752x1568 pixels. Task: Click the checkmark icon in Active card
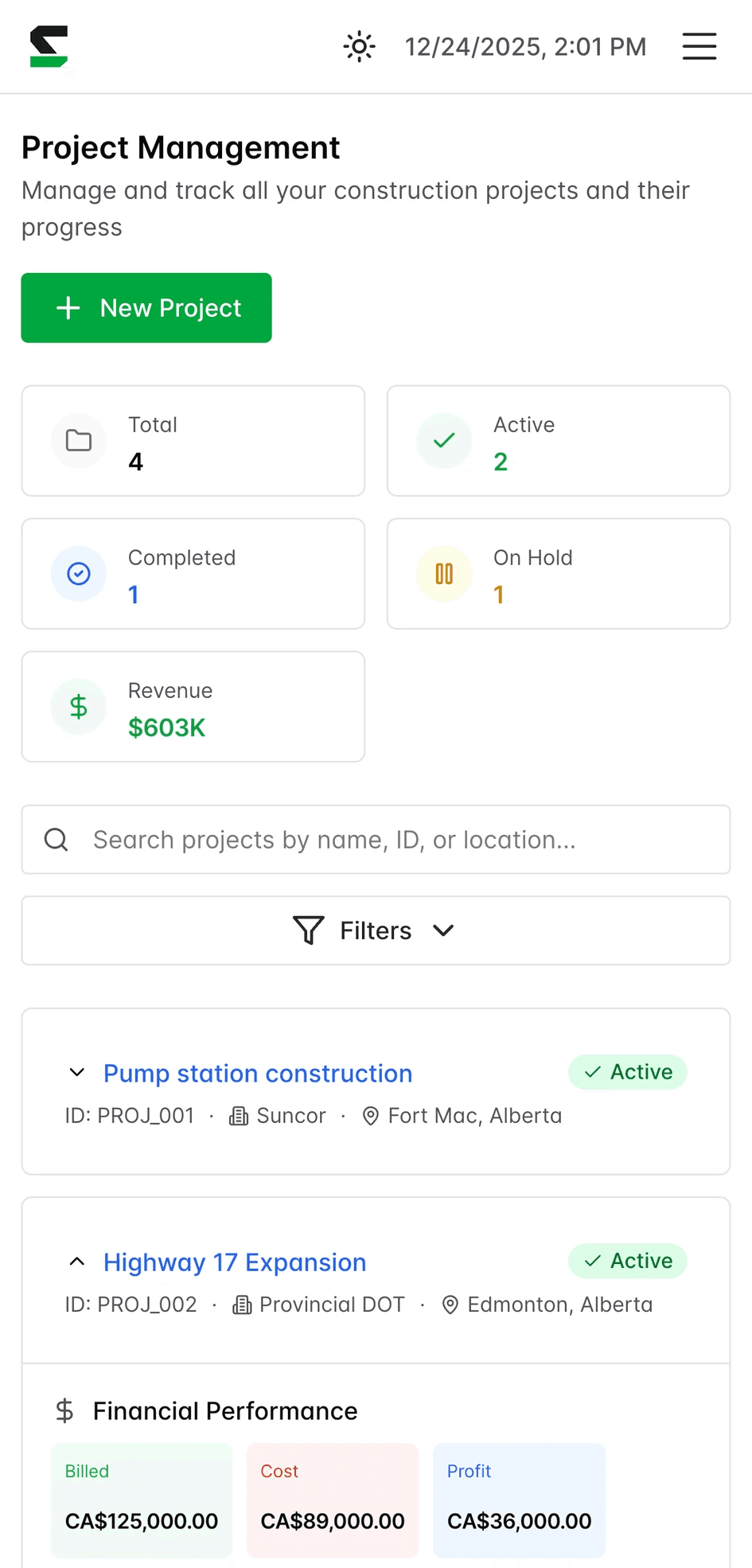click(x=444, y=440)
